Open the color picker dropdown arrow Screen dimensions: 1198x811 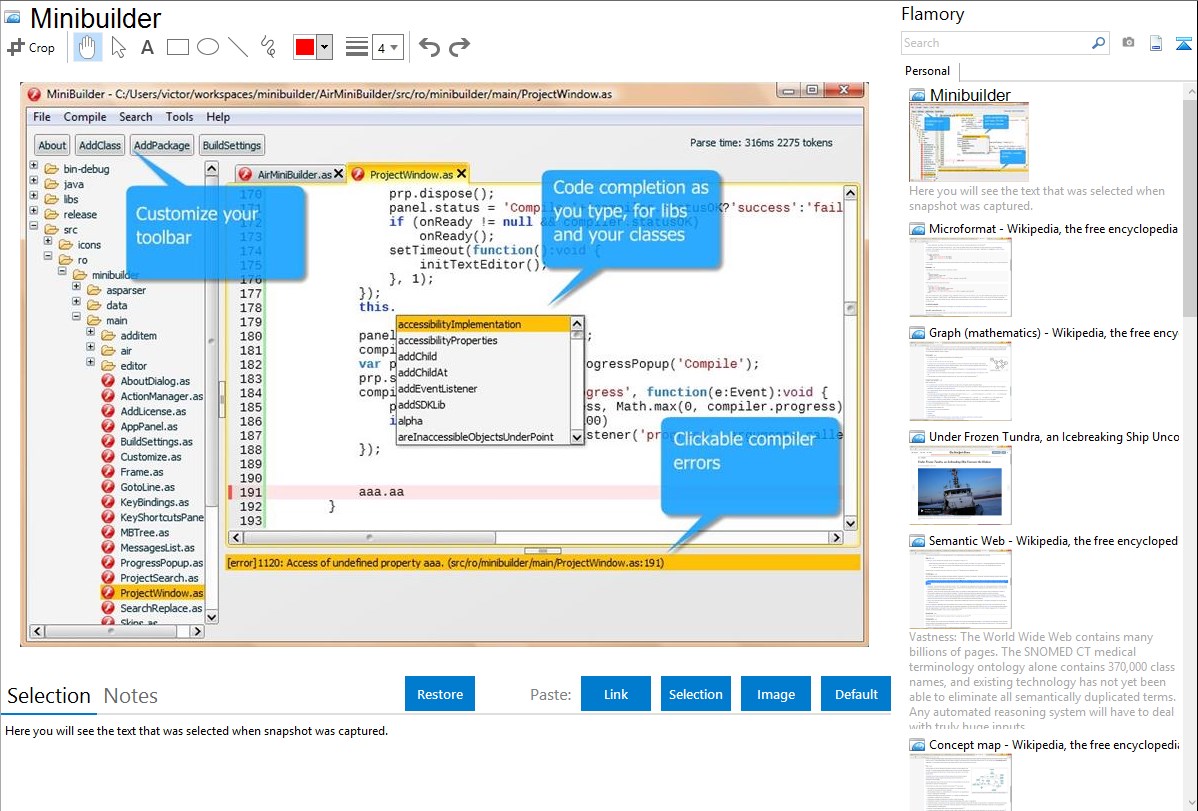point(324,47)
